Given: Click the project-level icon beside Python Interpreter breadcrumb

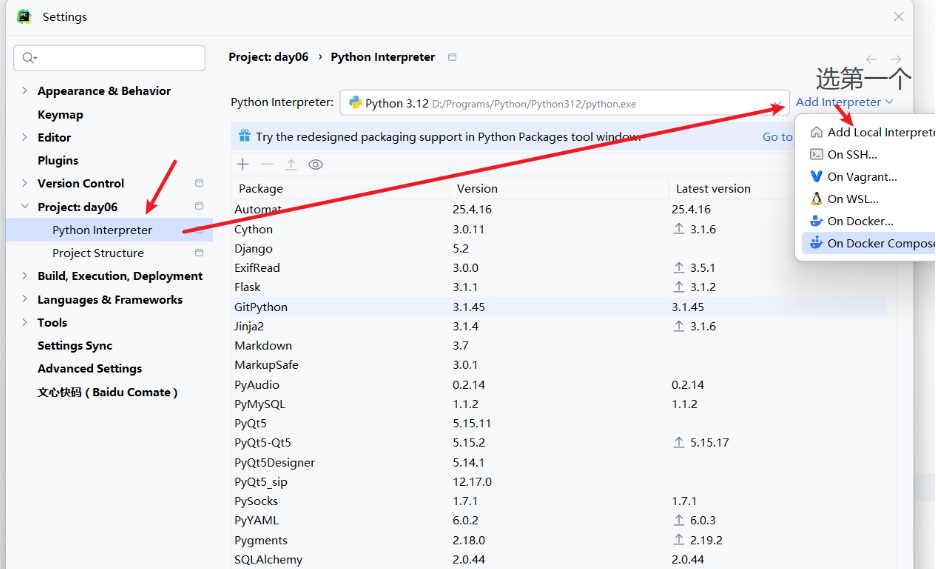Looking at the screenshot, I should (452, 57).
